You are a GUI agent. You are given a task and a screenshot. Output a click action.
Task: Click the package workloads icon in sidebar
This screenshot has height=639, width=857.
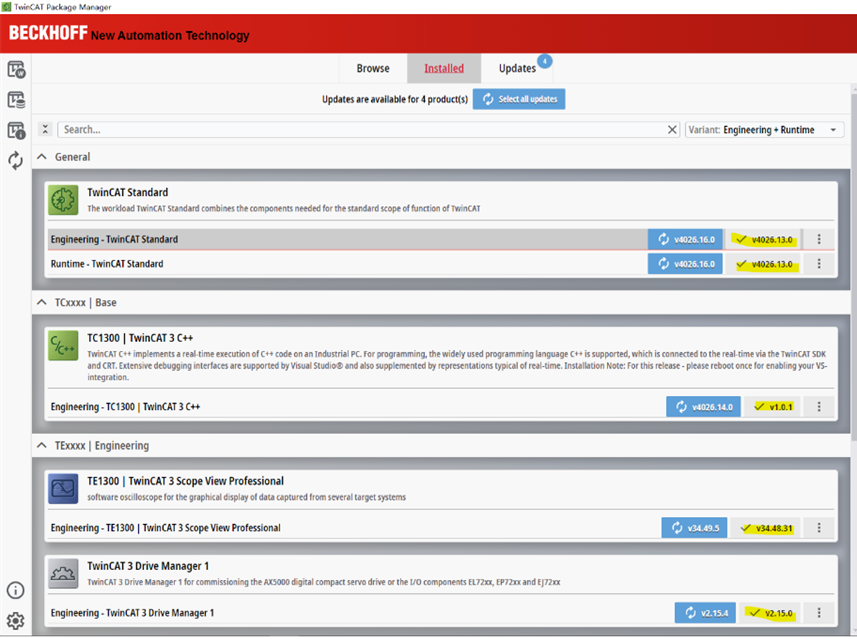point(16,69)
